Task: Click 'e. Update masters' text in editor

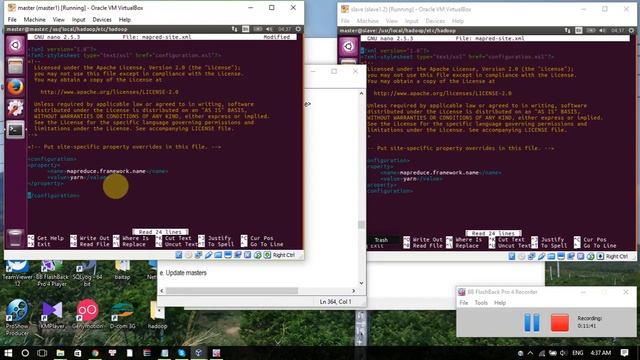Action: coord(183,273)
